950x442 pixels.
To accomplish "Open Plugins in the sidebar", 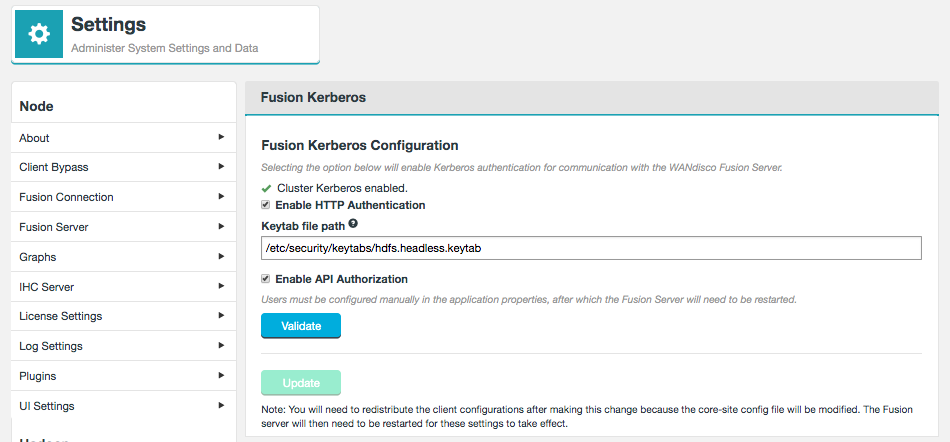I will pos(124,376).
